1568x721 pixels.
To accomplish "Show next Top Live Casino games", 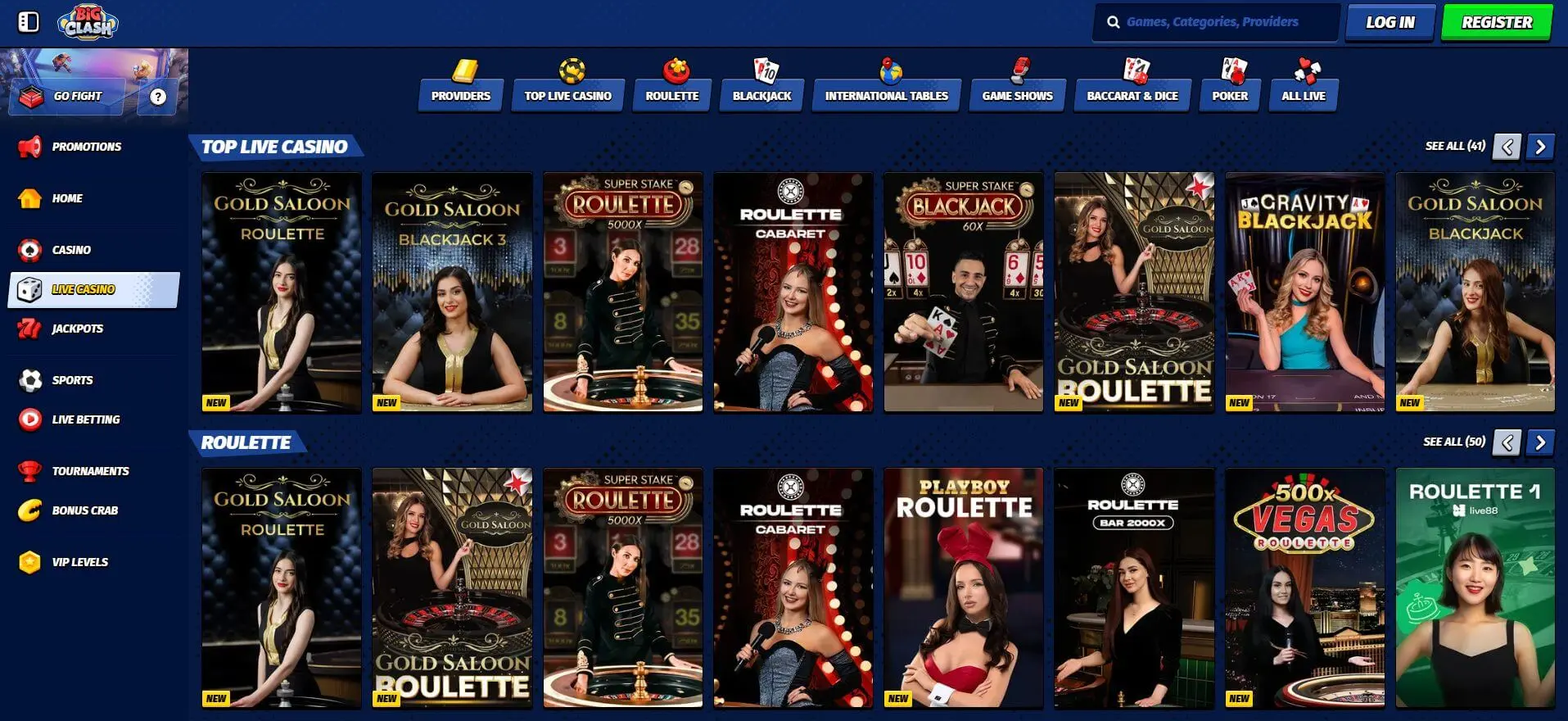I will point(1540,147).
